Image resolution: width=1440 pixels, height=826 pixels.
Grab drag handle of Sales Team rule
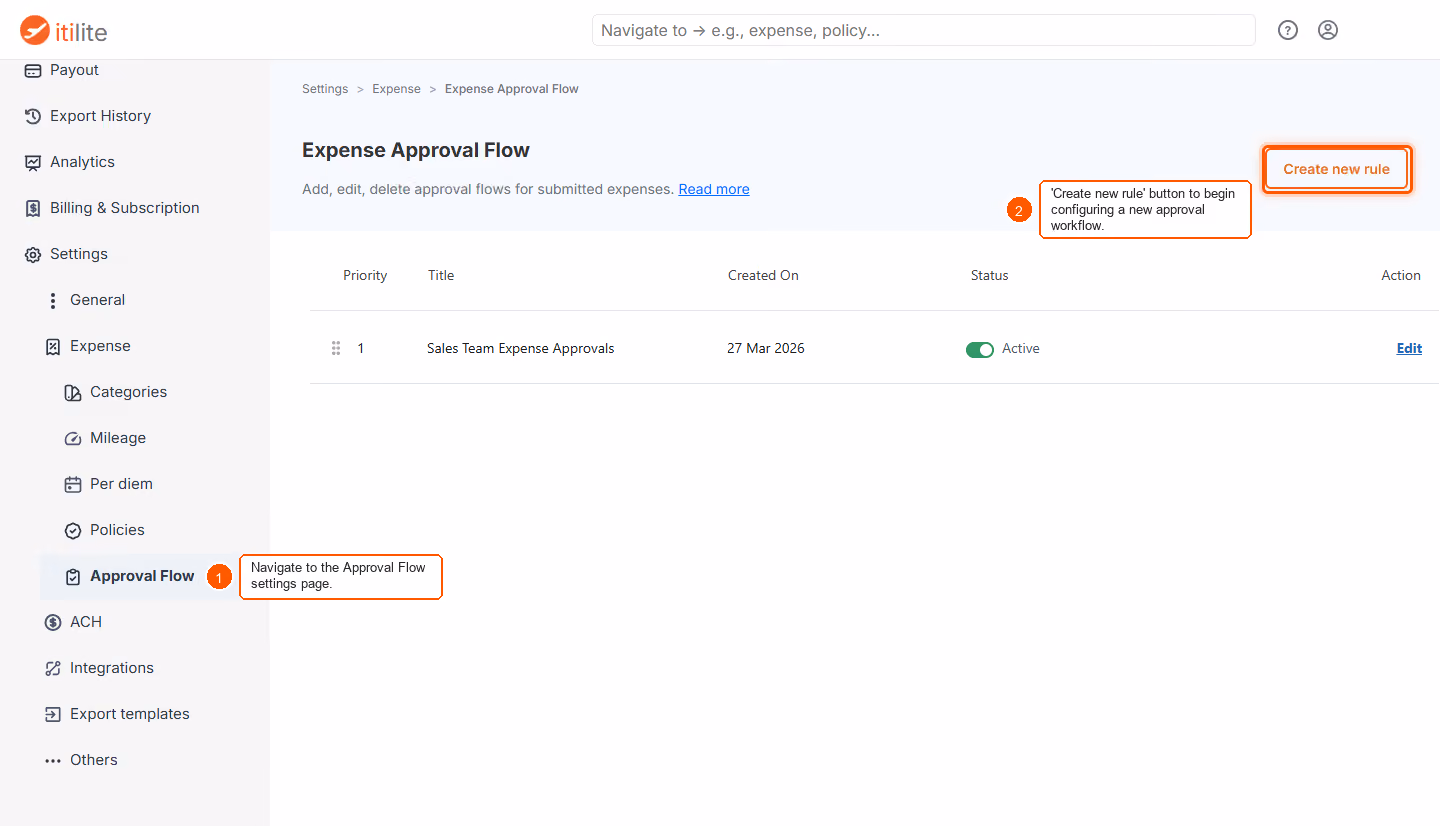coord(336,348)
